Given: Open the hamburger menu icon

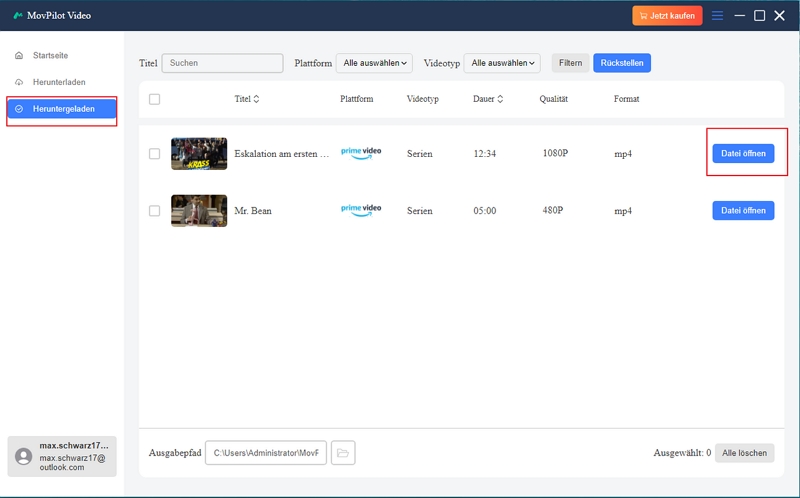Looking at the screenshot, I should pos(717,15).
